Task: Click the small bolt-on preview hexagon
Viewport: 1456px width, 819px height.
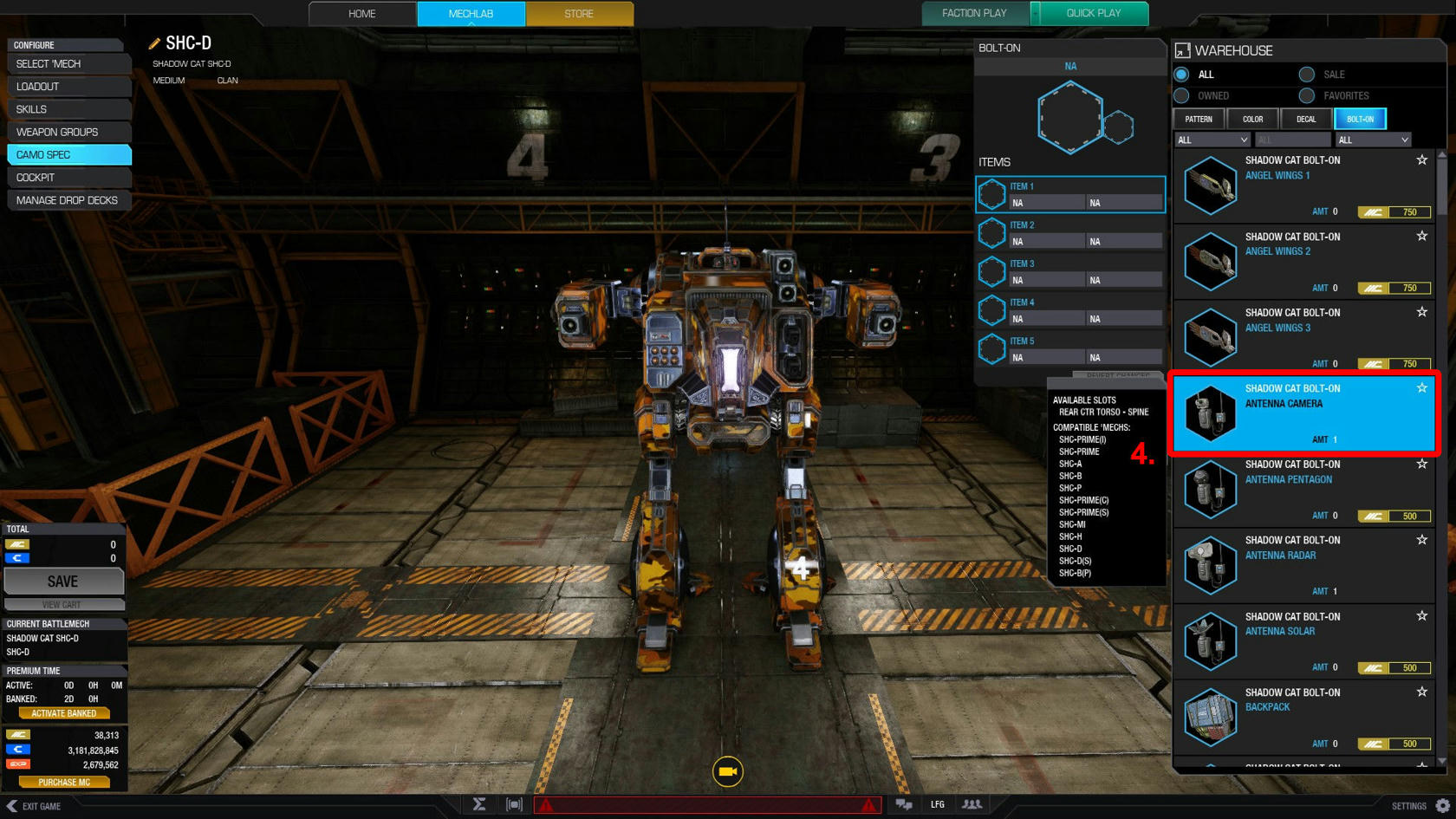Action: click(x=1118, y=127)
